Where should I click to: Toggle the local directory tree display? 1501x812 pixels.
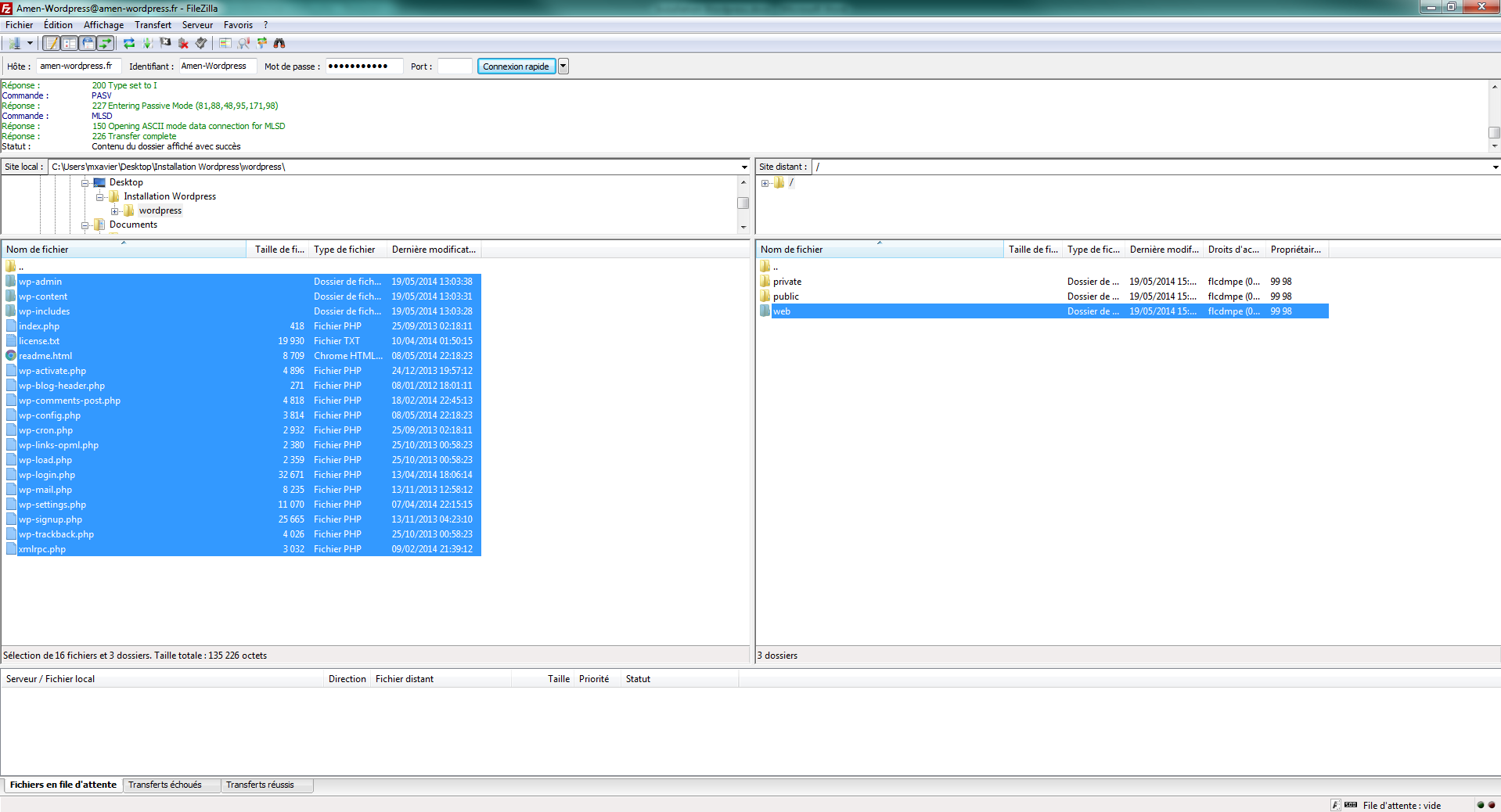point(70,43)
